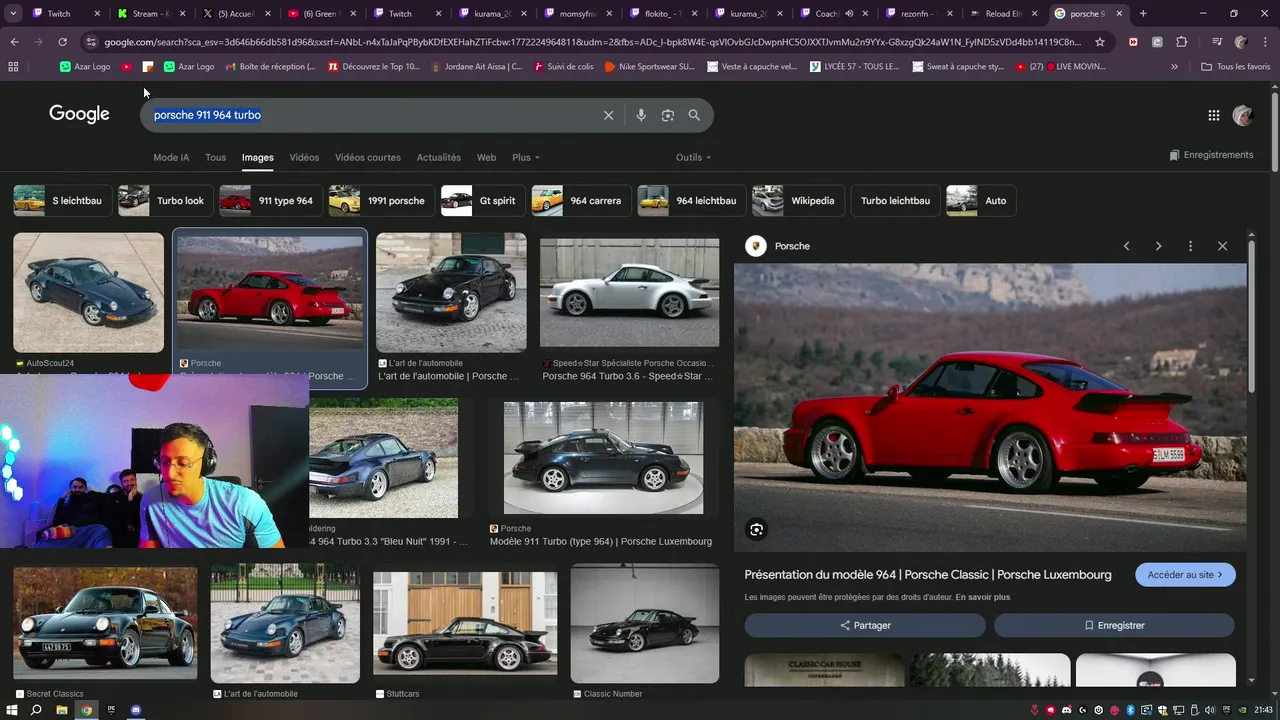Show next image in preview panel
Viewport: 1280px width, 720px height.
coord(1158,246)
